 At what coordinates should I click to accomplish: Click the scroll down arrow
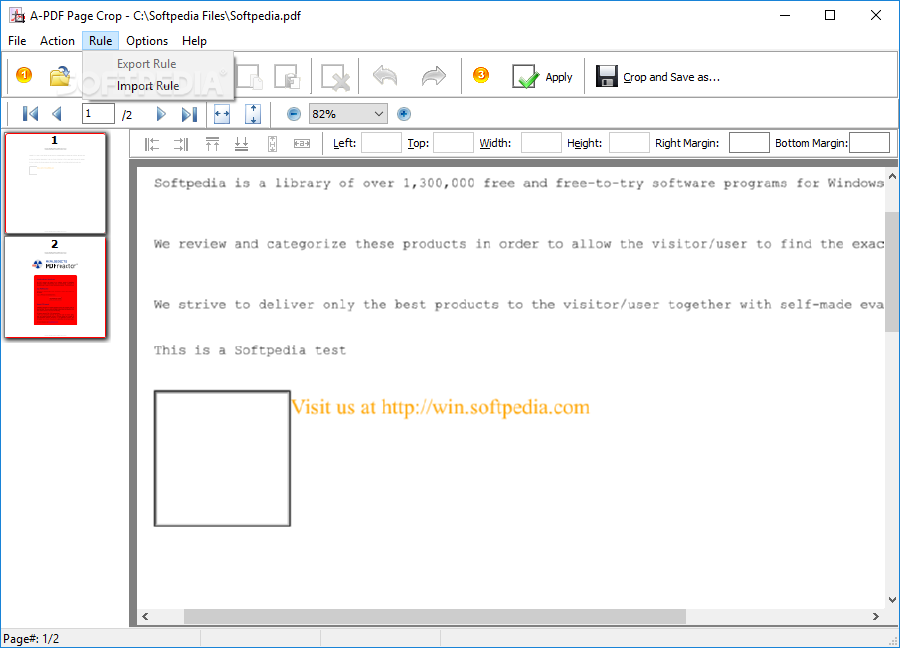tap(892, 600)
